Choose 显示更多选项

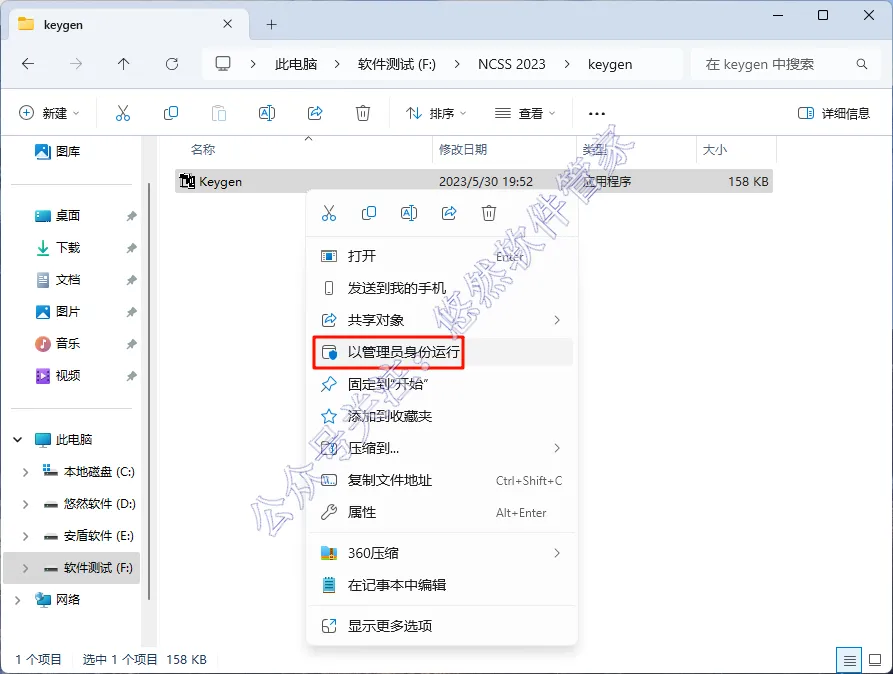coord(442,626)
